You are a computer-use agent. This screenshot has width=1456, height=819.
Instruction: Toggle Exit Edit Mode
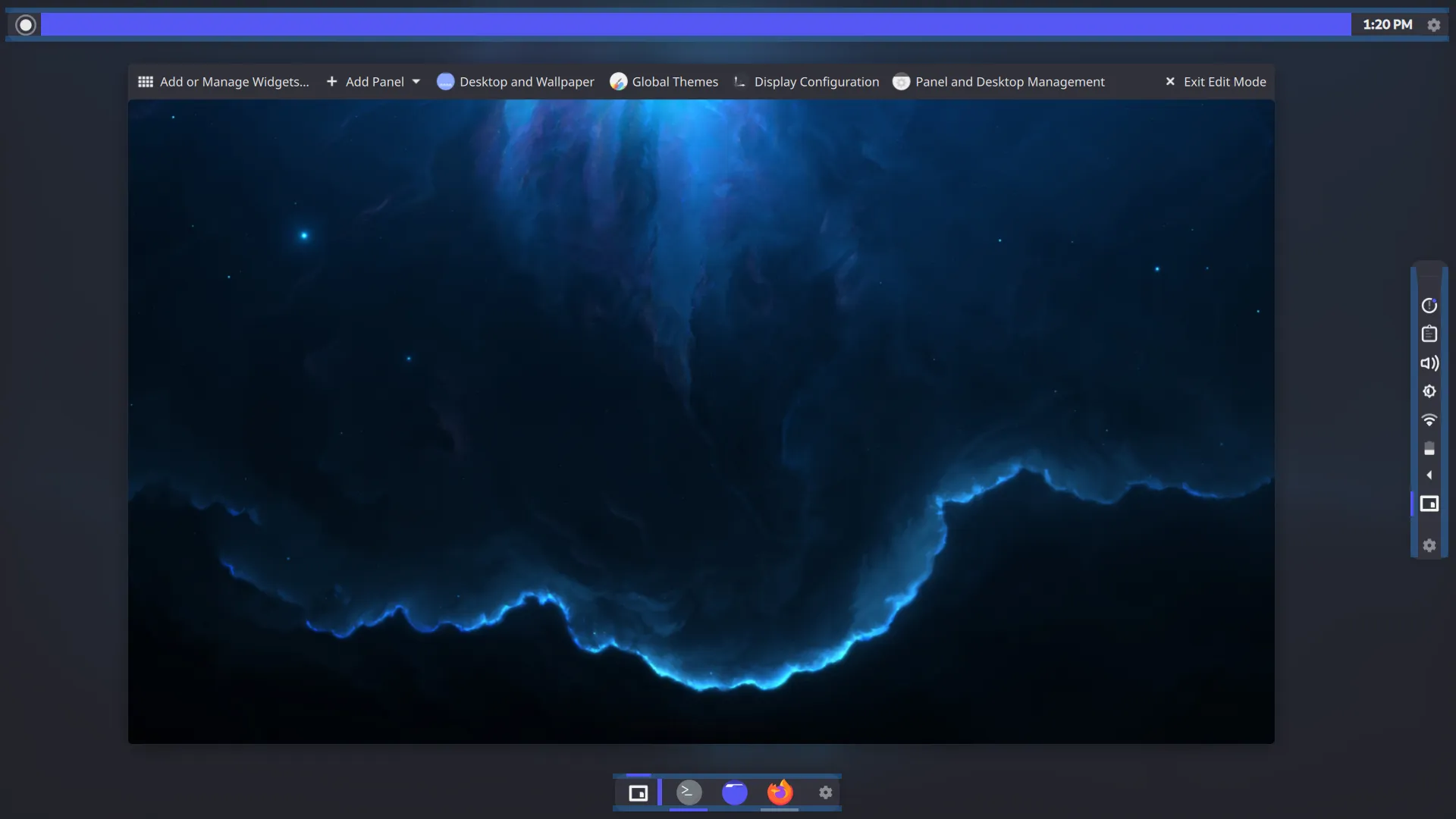[x=1216, y=81]
